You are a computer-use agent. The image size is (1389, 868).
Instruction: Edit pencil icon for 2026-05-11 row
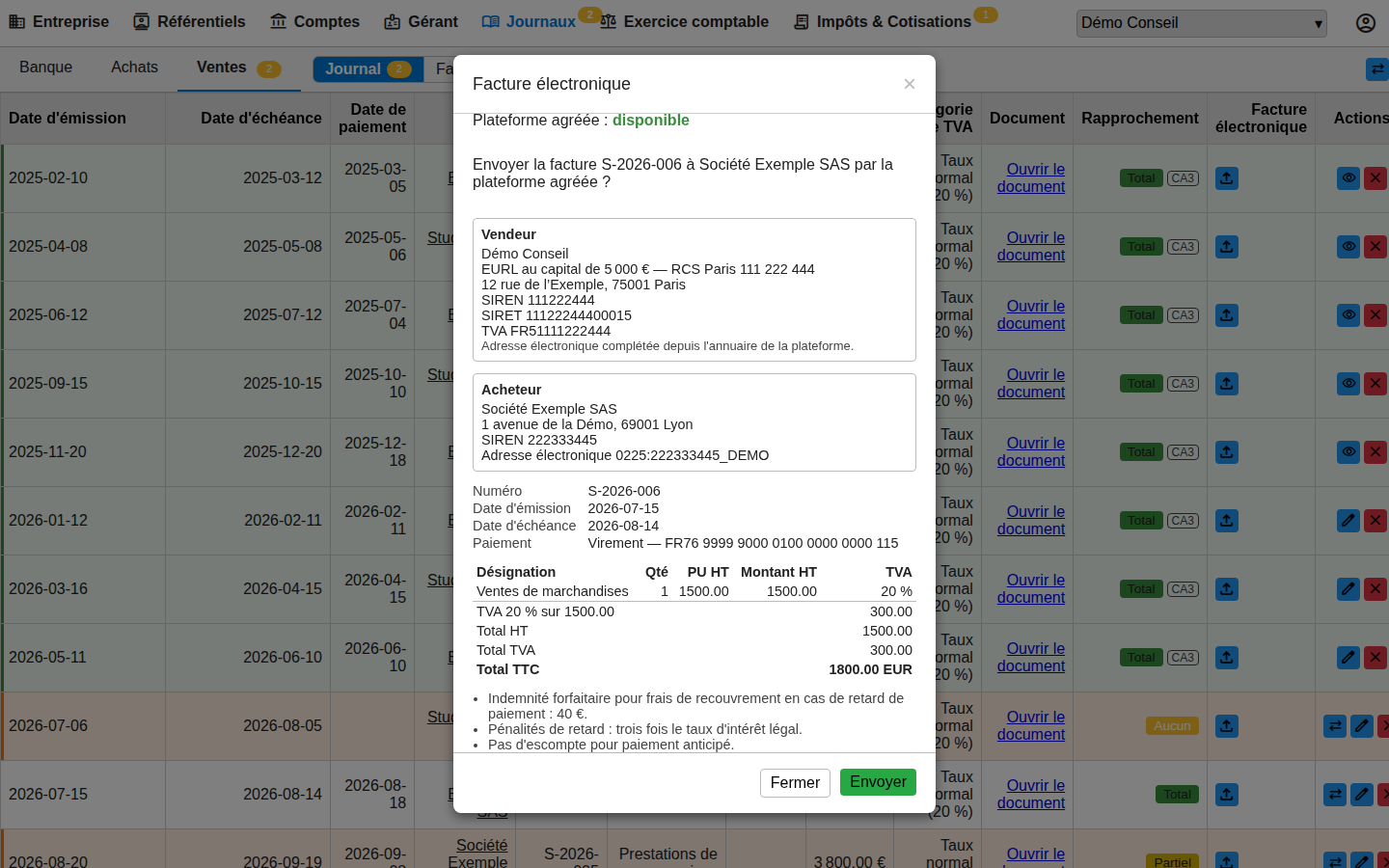[x=1348, y=658]
